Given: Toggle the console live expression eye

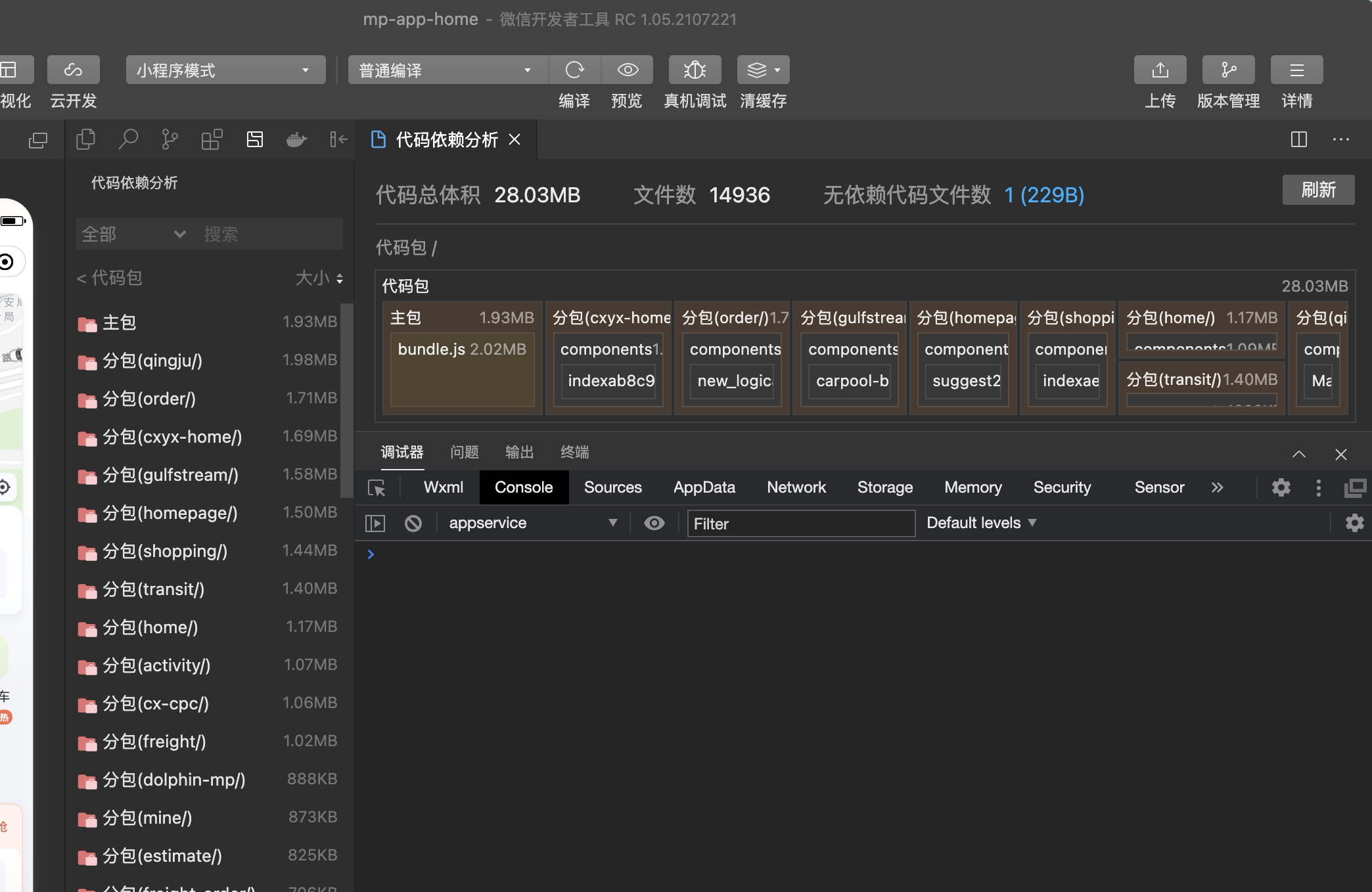Looking at the screenshot, I should (654, 523).
